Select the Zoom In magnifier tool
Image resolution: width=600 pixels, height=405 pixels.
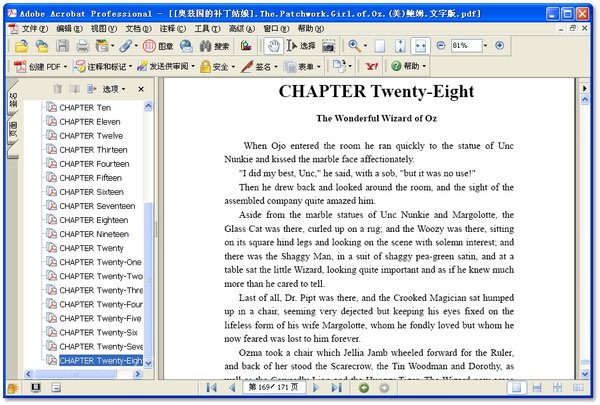point(354,46)
